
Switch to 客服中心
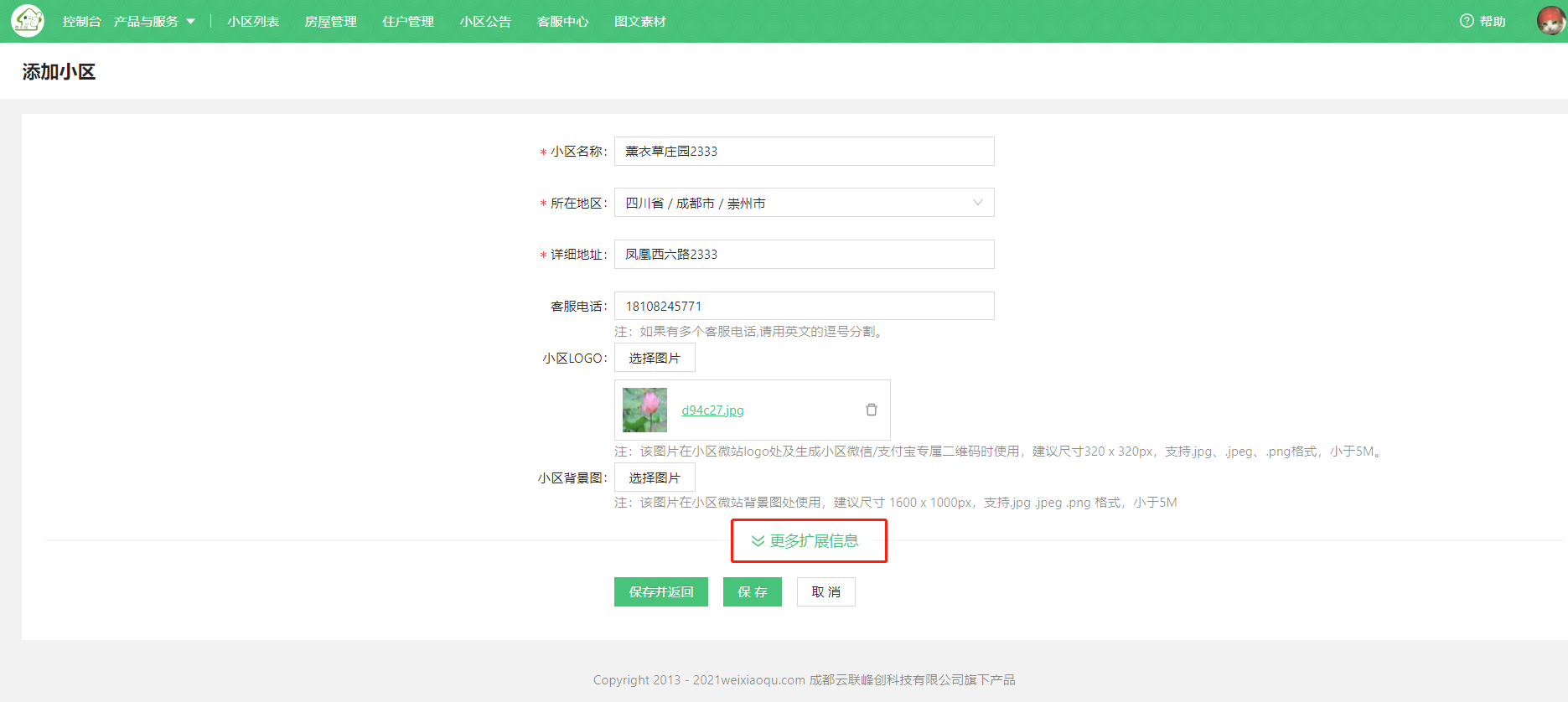point(562,21)
